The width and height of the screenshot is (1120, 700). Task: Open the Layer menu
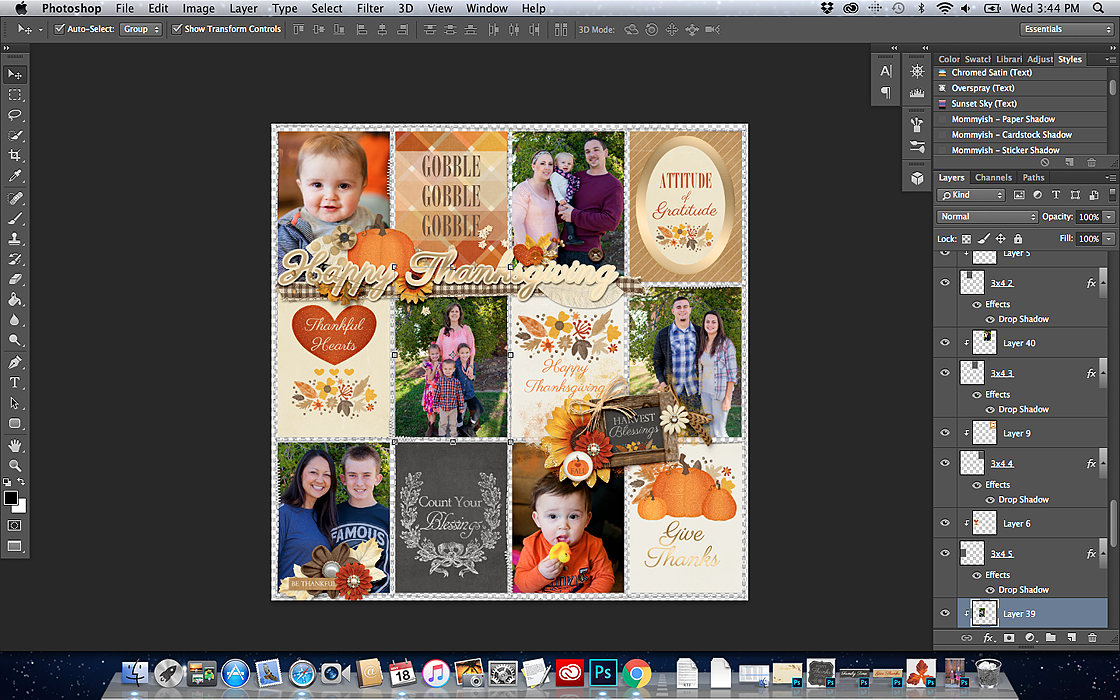[244, 9]
